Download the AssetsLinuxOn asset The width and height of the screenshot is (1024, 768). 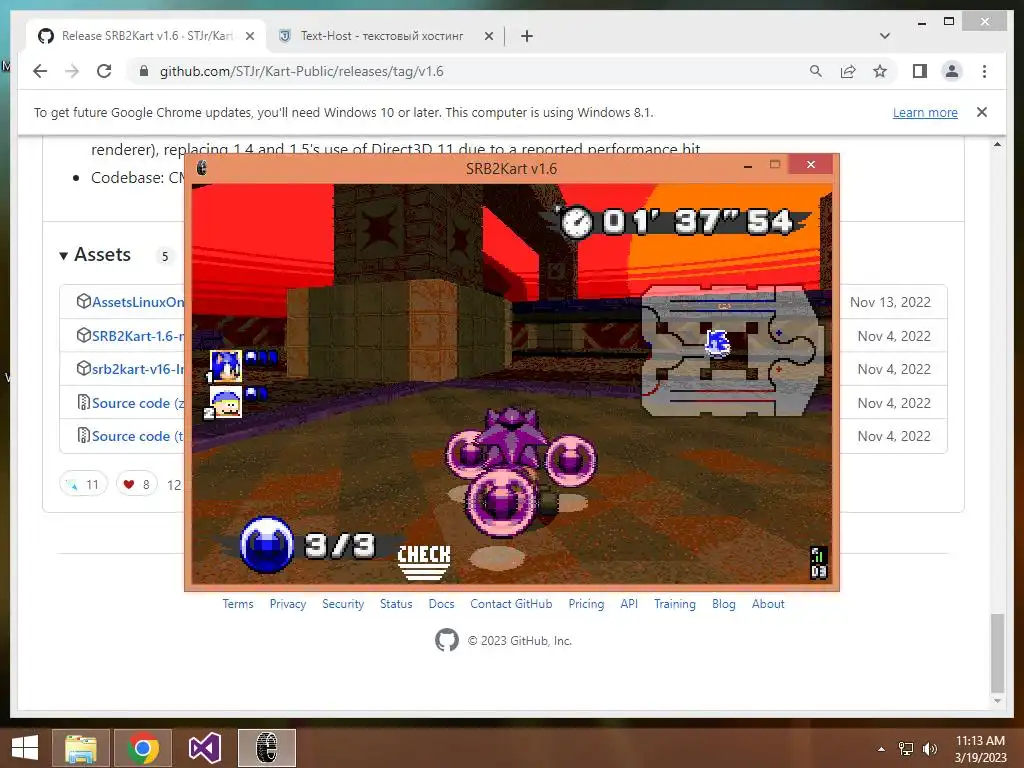pyautogui.click(x=138, y=302)
